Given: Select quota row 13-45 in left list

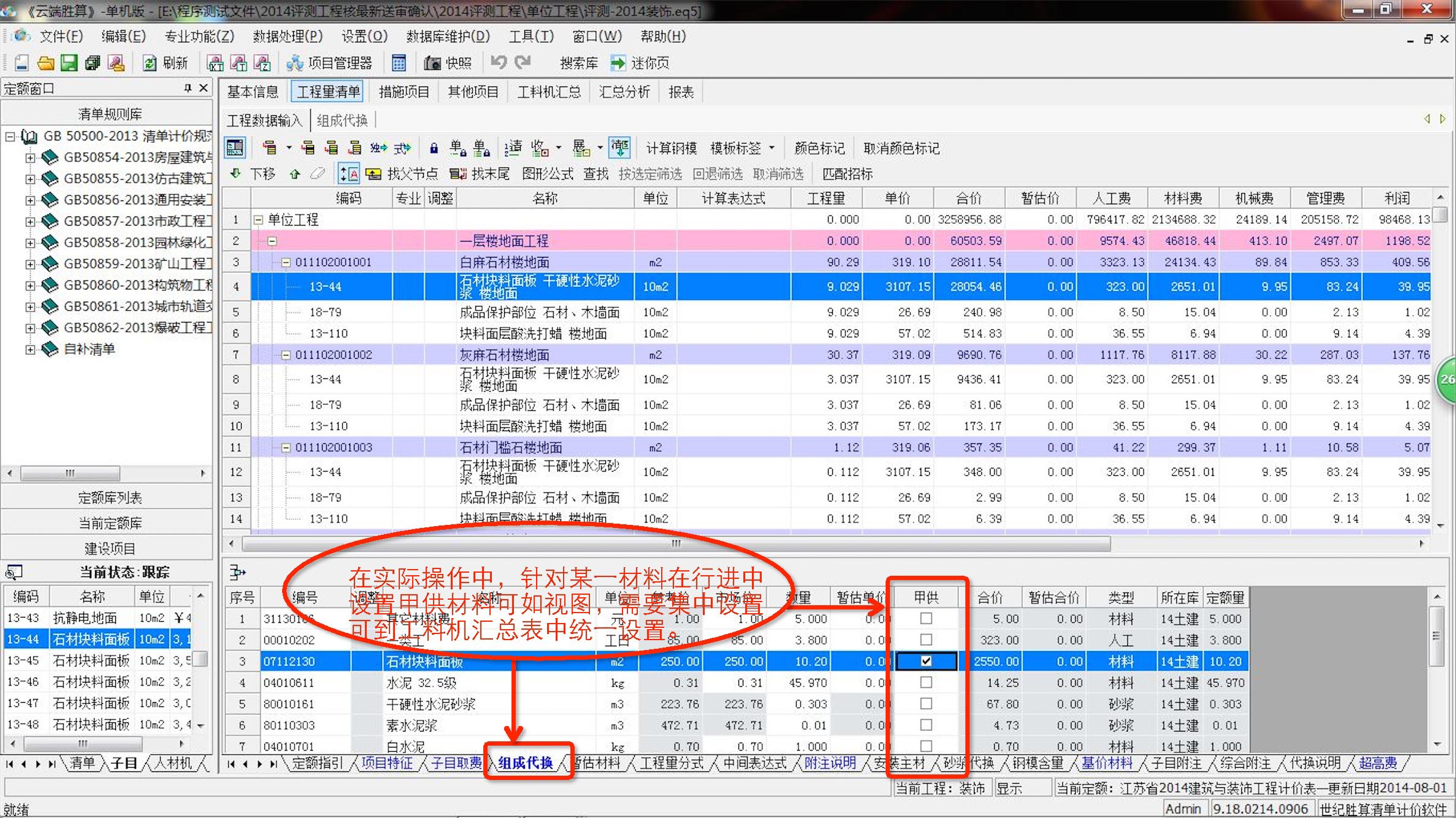Looking at the screenshot, I should (x=98, y=660).
